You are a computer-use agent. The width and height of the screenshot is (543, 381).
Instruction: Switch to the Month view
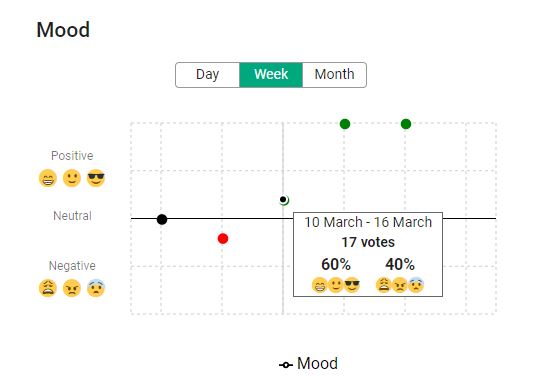[334, 75]
